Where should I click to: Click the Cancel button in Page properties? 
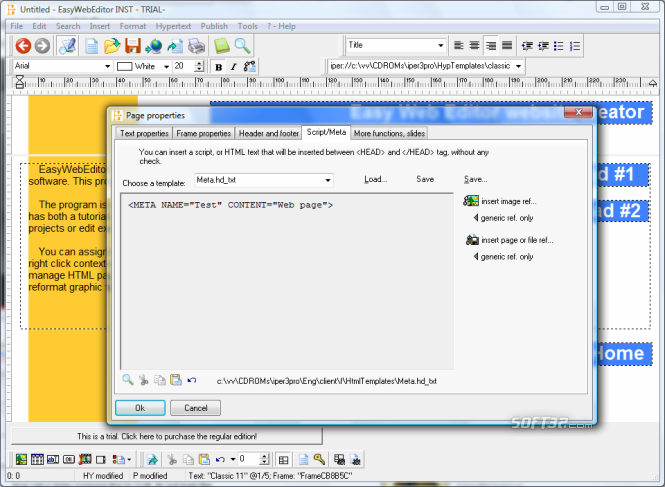pos(196,408)
